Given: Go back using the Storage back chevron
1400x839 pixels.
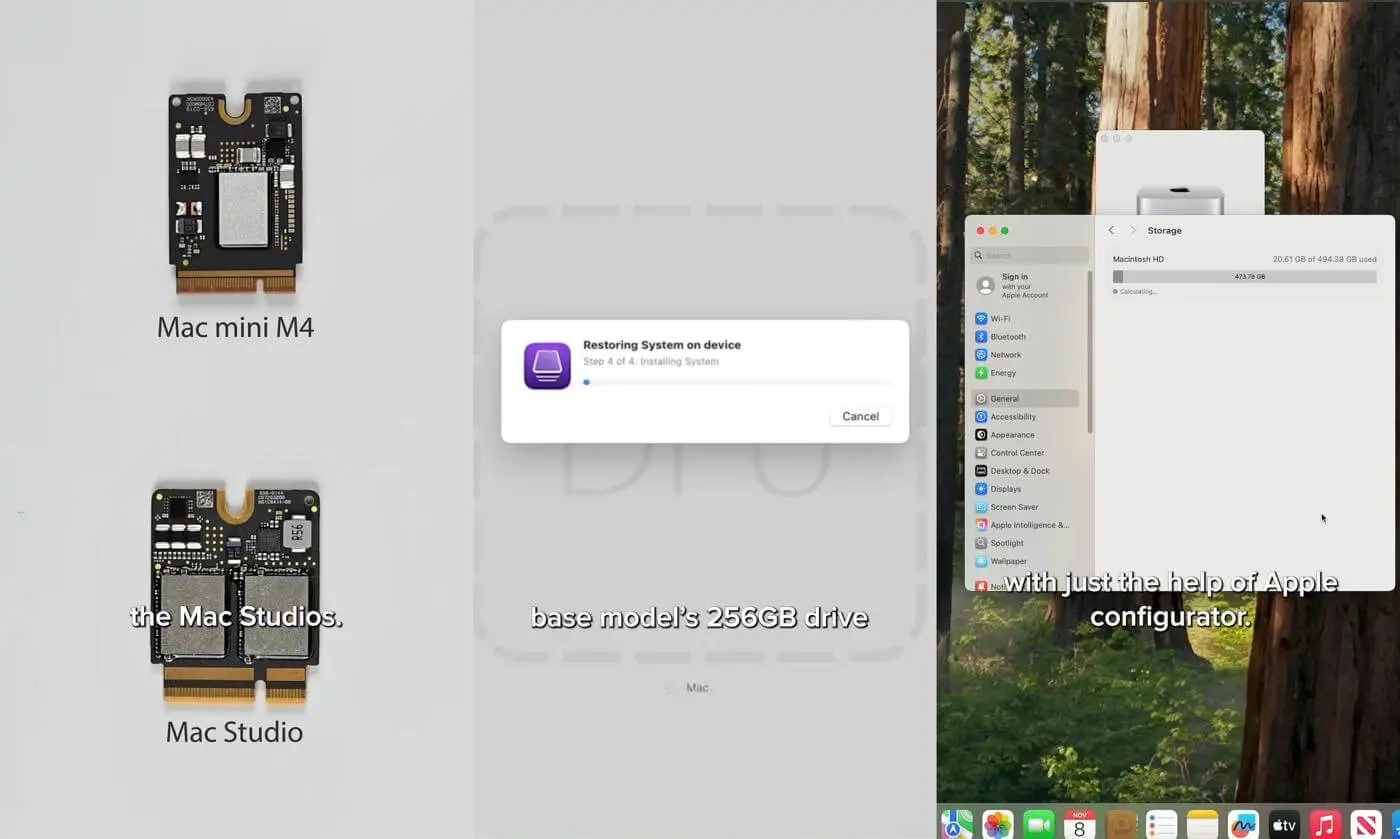Looking at the screenshot, I should click(x=1111, y=230).
